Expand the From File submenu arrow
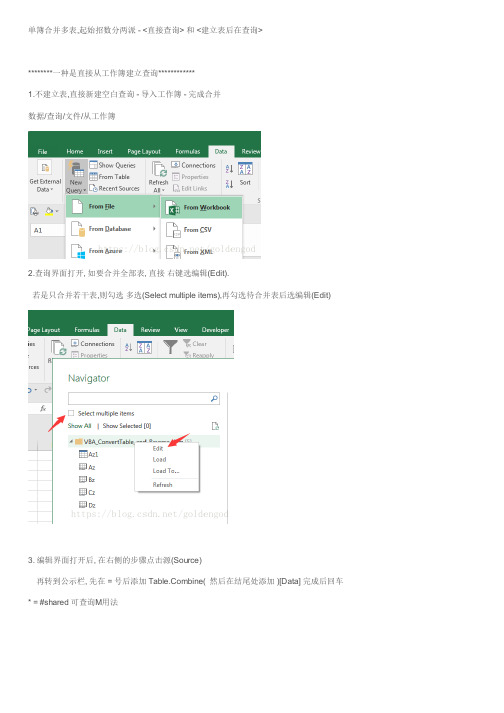 point(154,206)
